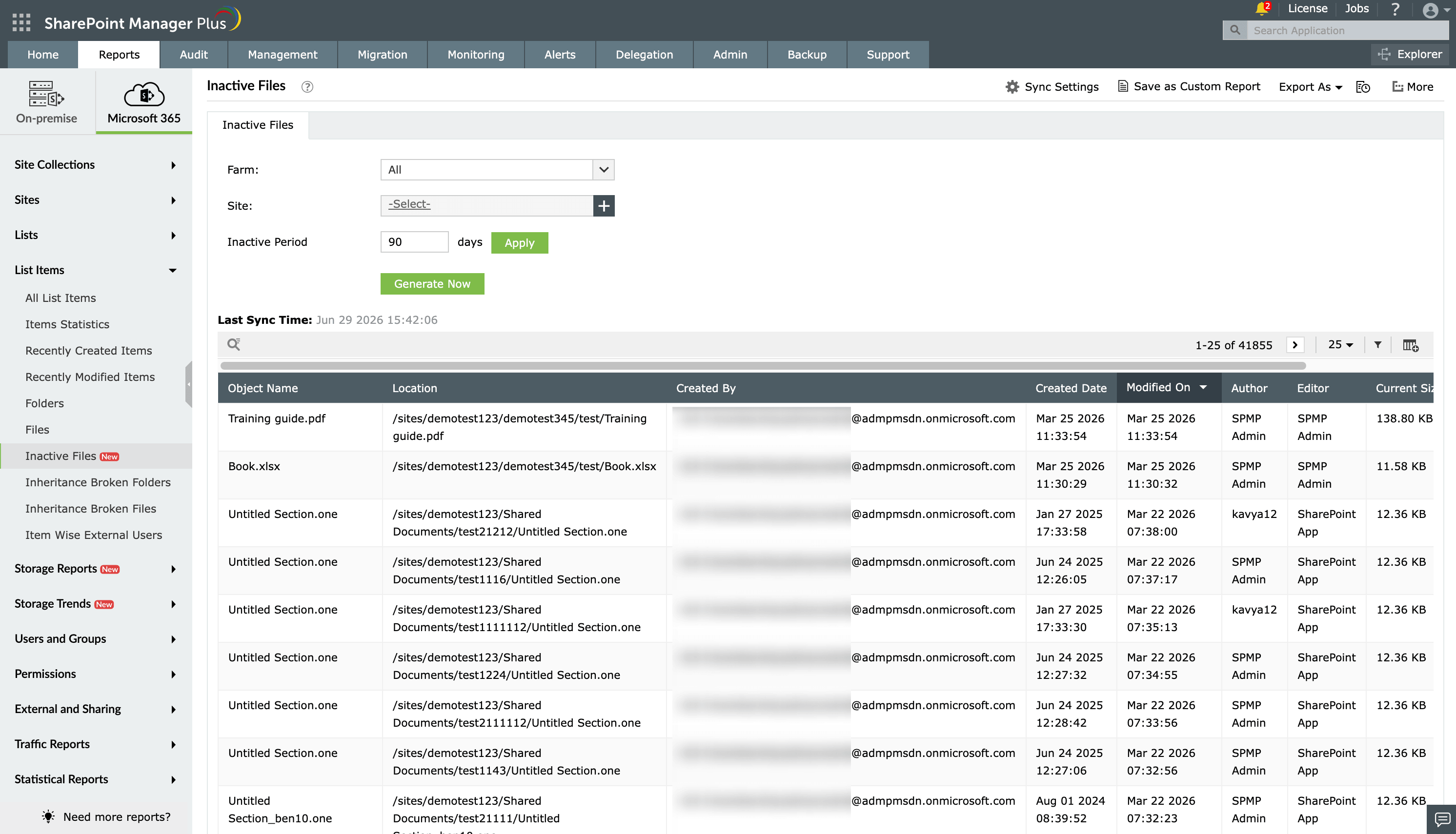Expand the Lists menu
1456x834 pixels.
(96, 235)
